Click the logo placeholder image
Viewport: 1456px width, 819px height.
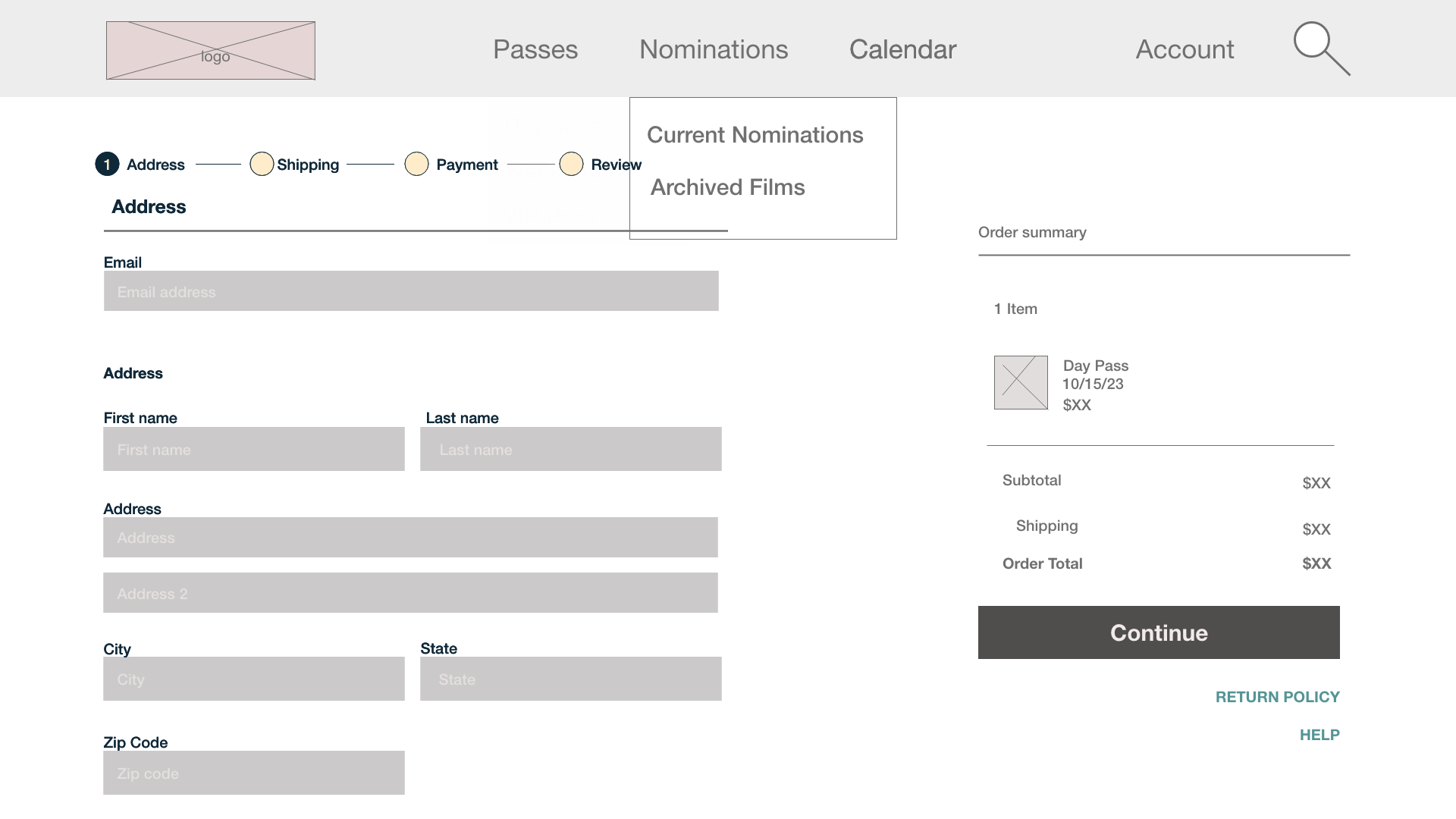pos(211,51)
